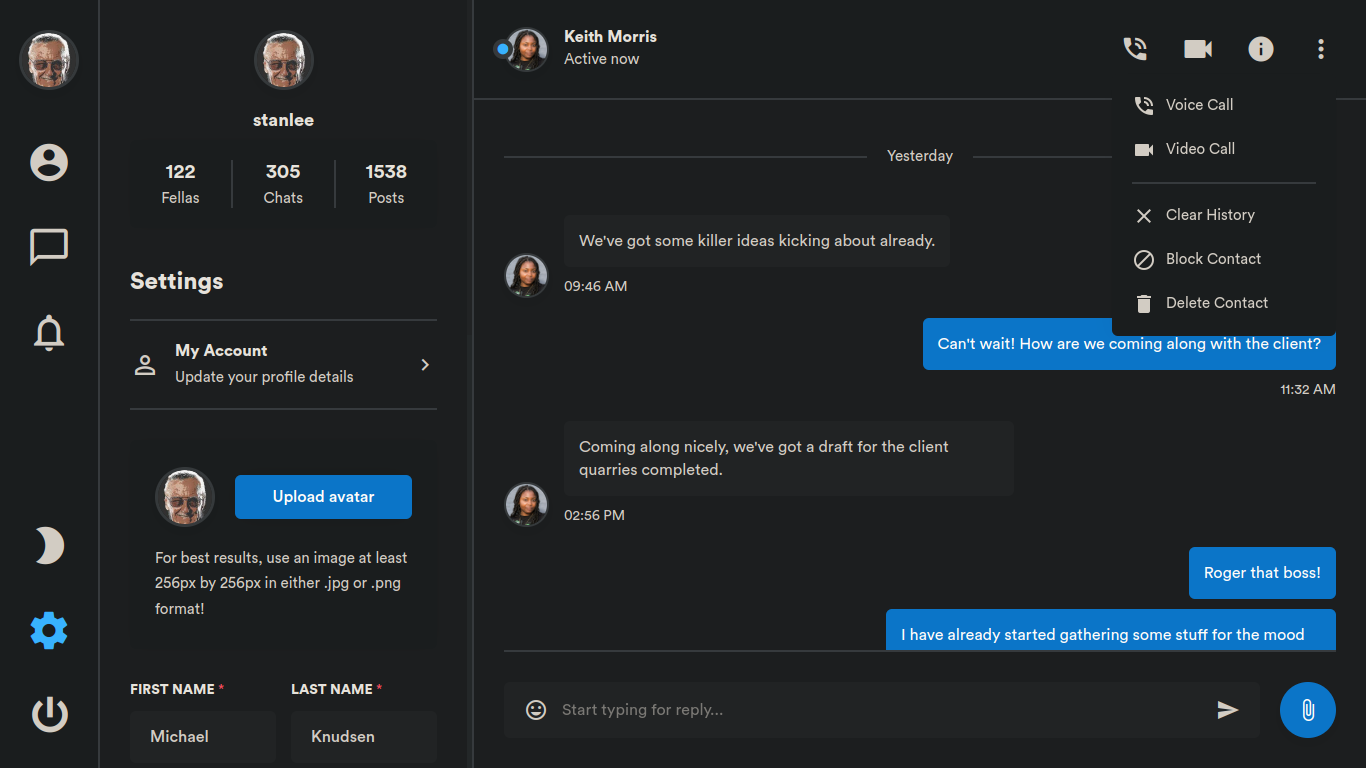The width and height of the screenshot is (1366, 768).
Task: Start video call using header camera icon
Action: pos(1198,49)
